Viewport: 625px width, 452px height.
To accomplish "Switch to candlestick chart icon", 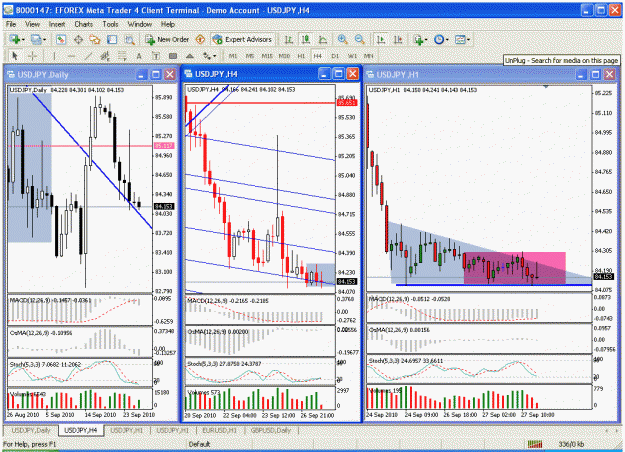I will [x=306, y=39].
